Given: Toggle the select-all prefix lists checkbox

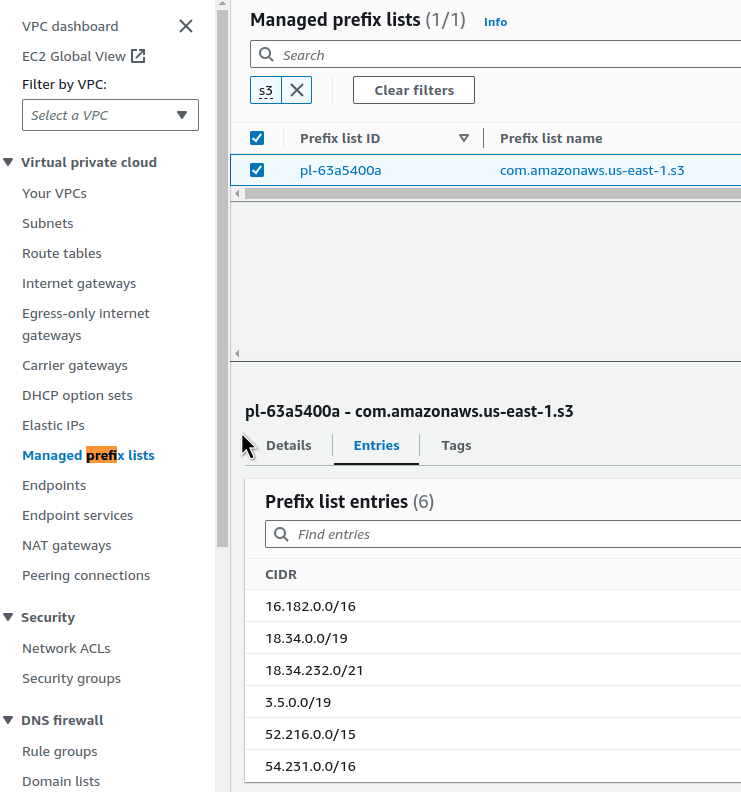Looking at the screenshot, I should tap(257, 138).
